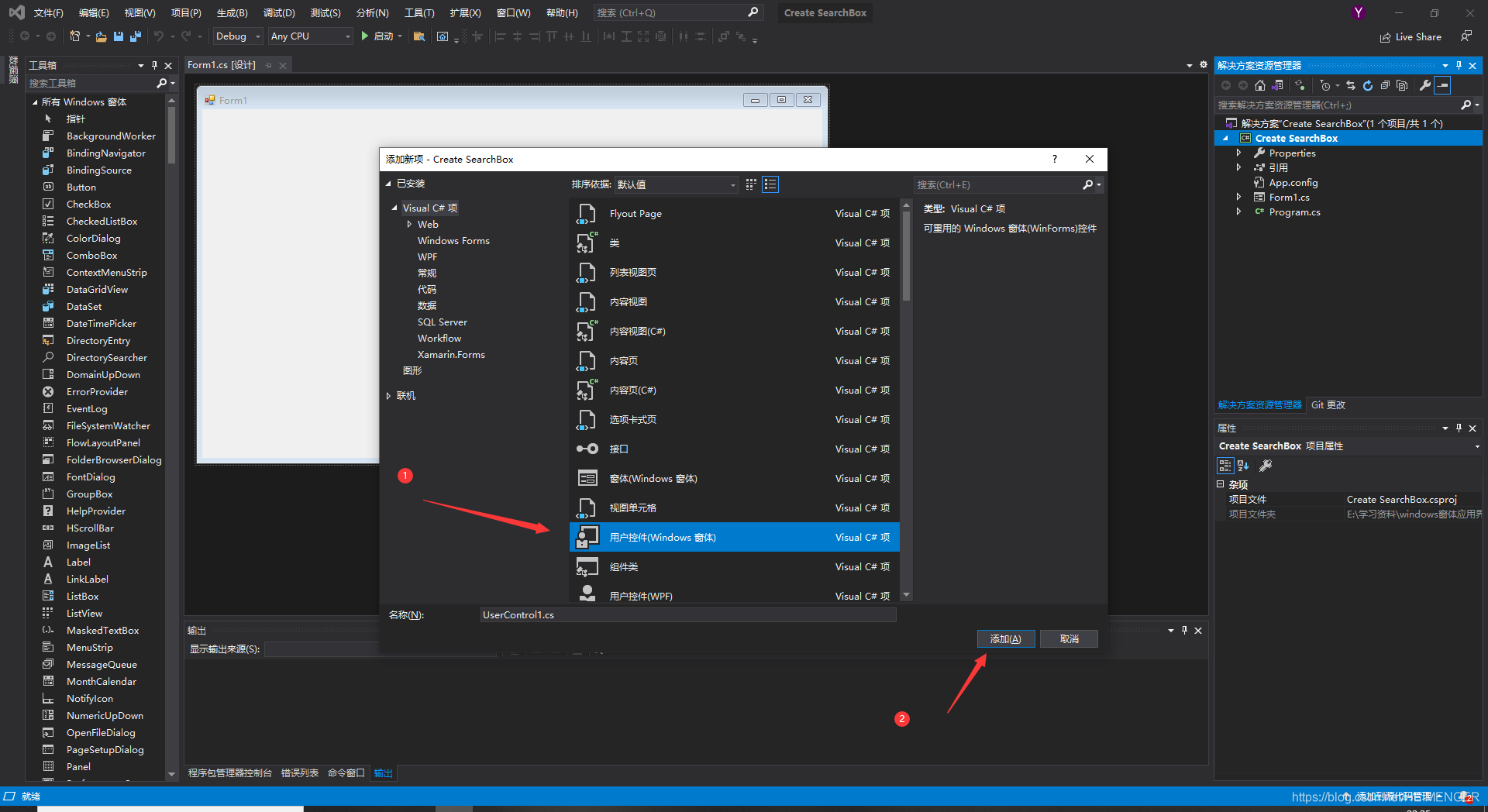
Task: Open the sort-by default value dropdown
Action: (x=677, y=184)
